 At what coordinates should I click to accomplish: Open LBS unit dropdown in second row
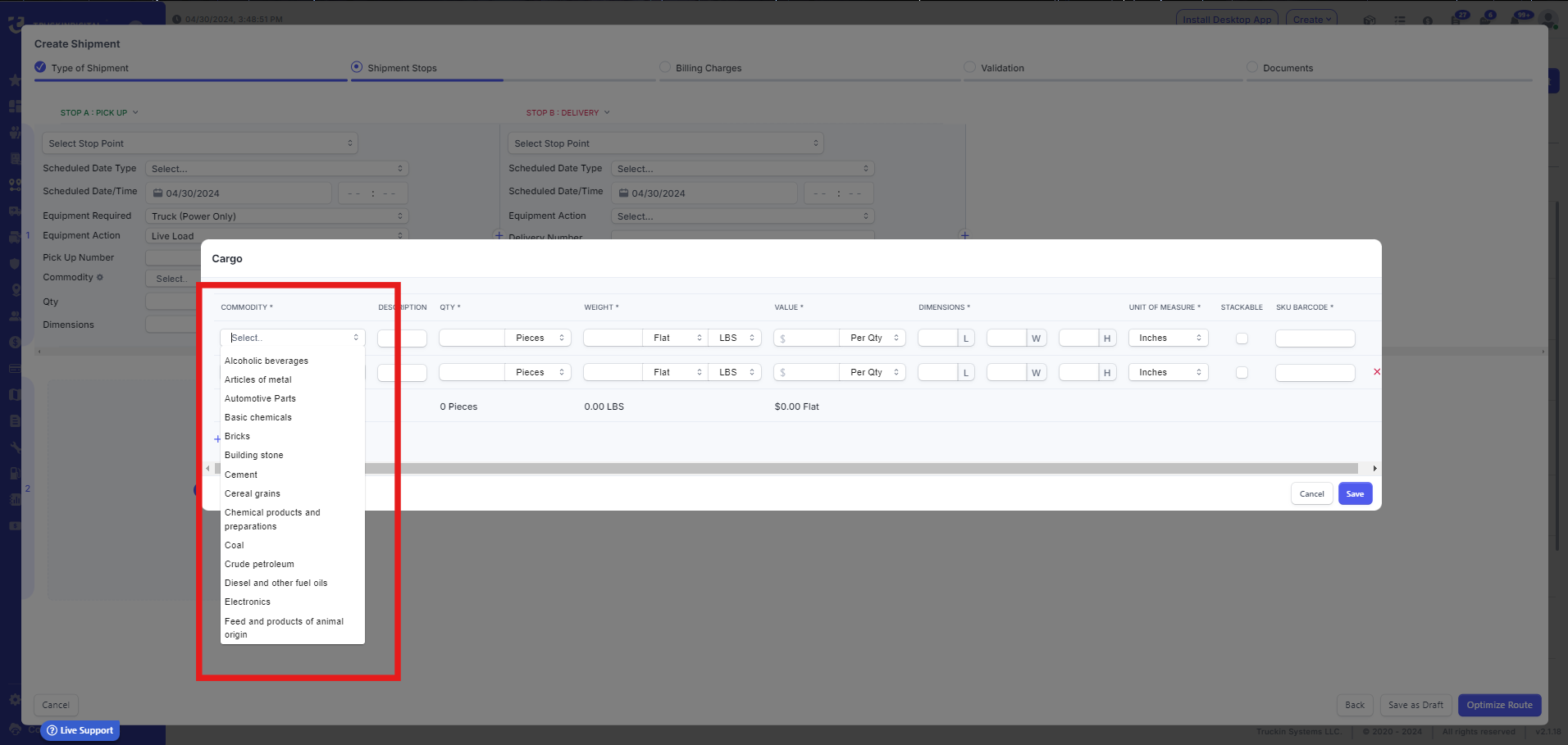tap(735, 372)
